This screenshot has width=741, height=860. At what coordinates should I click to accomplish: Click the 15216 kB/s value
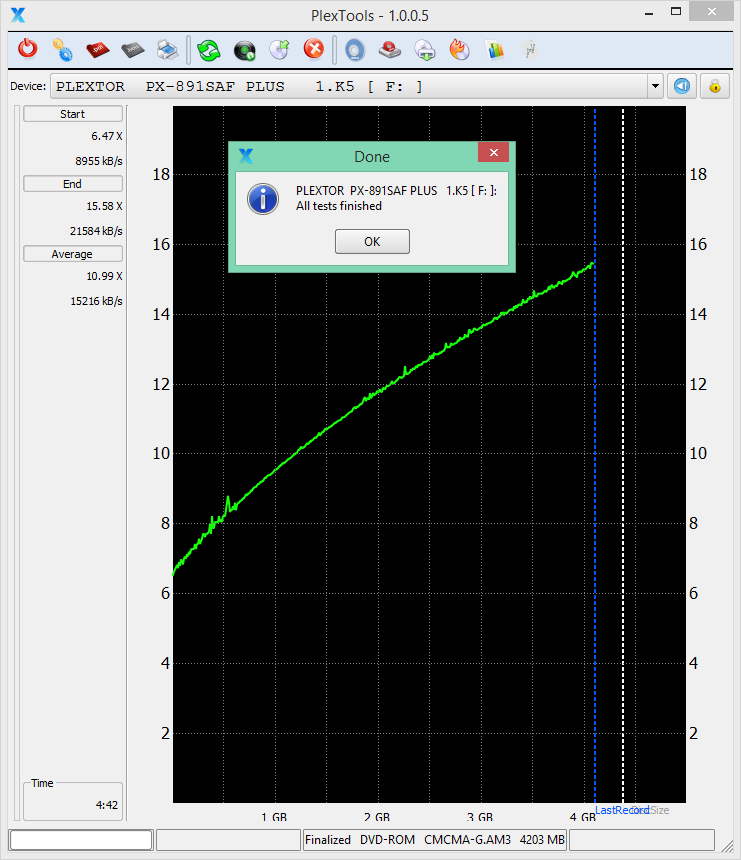[x=96, y=301]
